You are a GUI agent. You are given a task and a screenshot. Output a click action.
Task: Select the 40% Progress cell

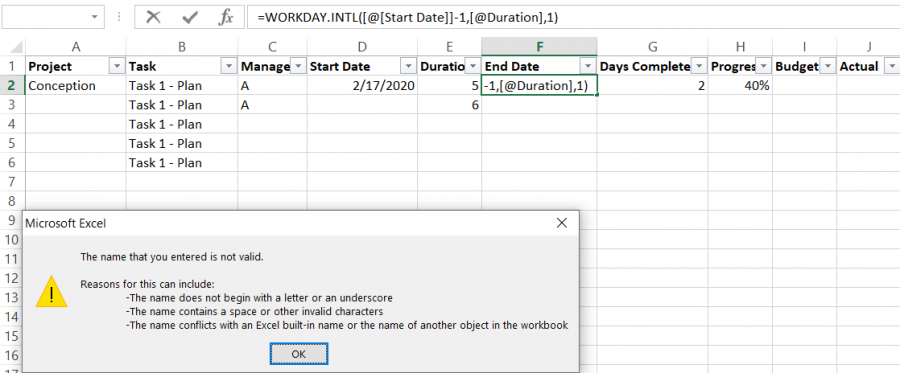[x=740, y=86]
